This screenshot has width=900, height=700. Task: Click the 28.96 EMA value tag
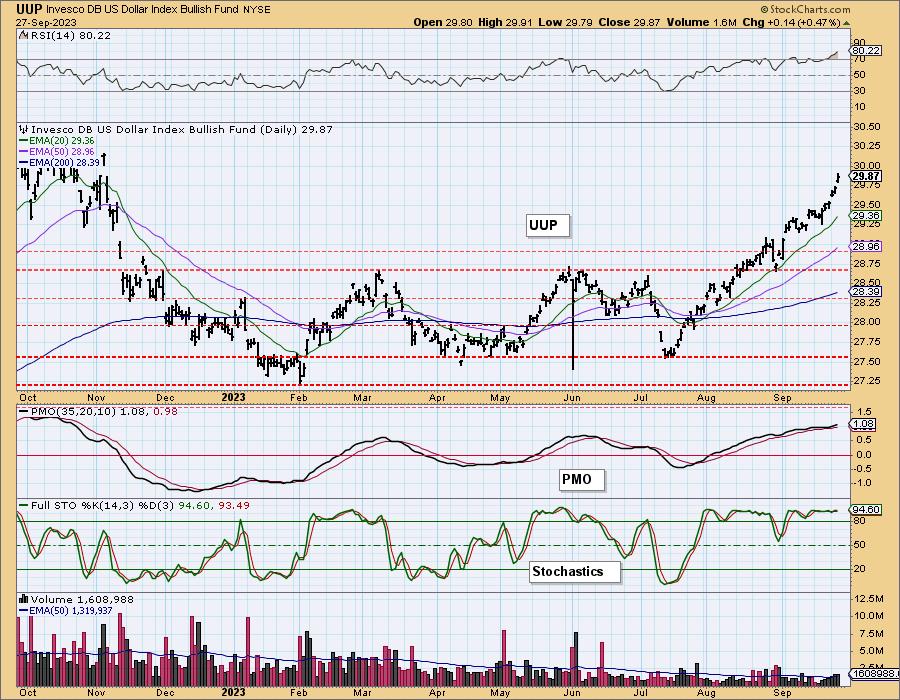[867, 246]
